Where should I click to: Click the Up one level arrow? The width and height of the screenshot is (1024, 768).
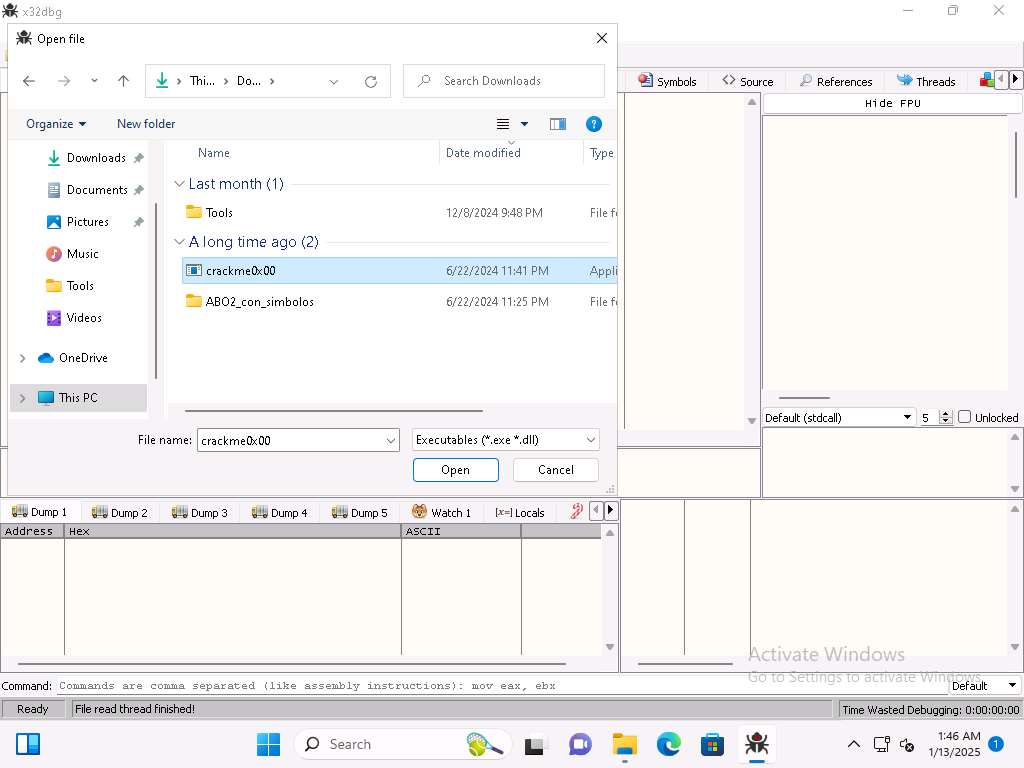(x=123, y=81)
